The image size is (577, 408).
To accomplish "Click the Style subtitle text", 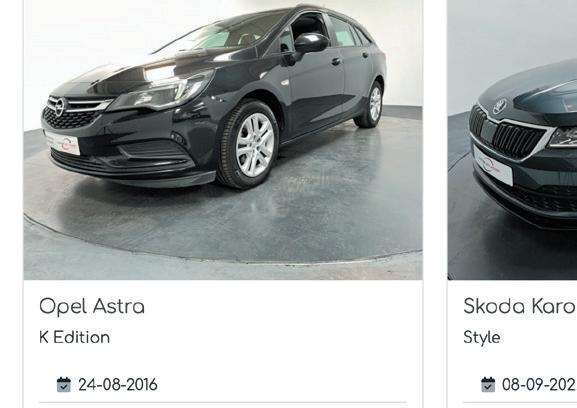I will click(x=482, y=338).
